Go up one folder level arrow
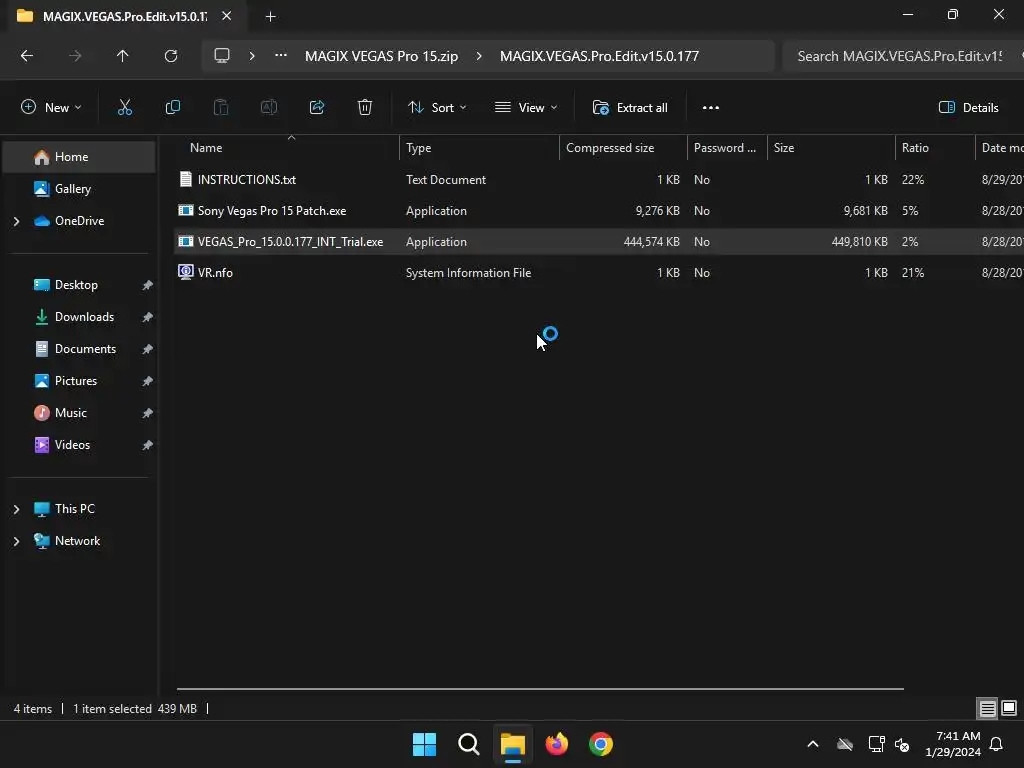The image size is (1024, 768). 123,56
